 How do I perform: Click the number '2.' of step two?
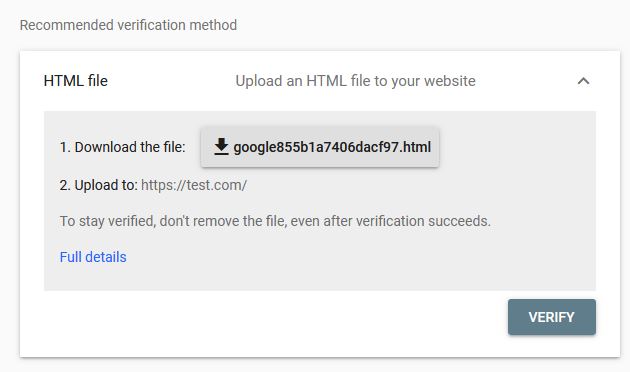pos(65,185)
